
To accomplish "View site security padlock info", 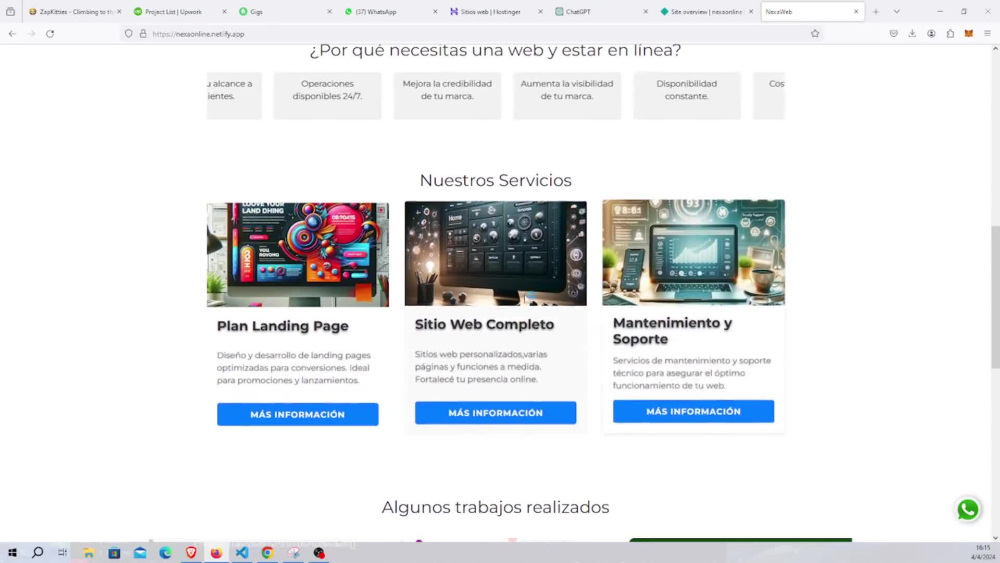I will pos(143,34).
